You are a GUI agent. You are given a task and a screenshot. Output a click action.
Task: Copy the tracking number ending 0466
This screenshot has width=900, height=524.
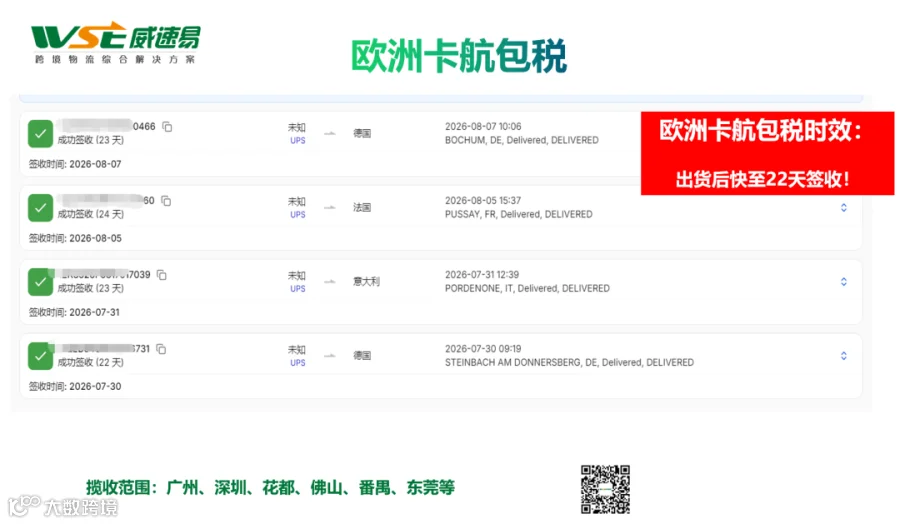point(167,126)
